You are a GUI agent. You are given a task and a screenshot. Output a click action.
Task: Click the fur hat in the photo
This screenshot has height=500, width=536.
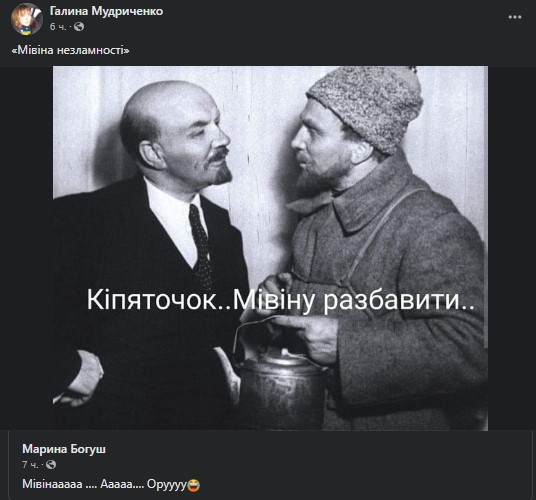368,107
